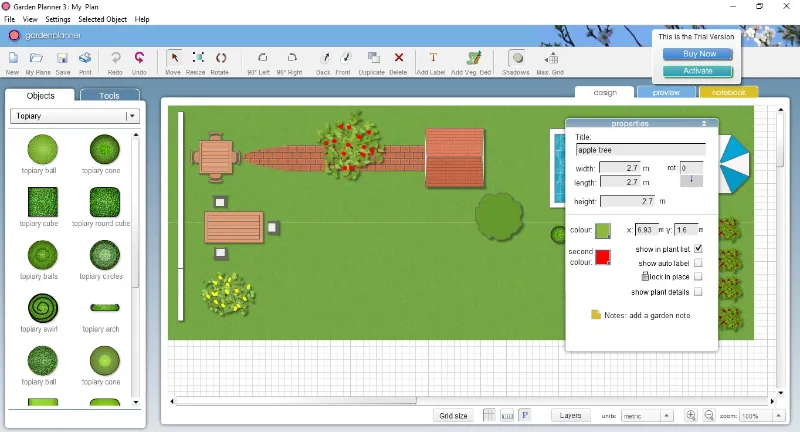Click the zoom in magnifier icon
The width and height of the screenshot is (800, 432).
691,415
